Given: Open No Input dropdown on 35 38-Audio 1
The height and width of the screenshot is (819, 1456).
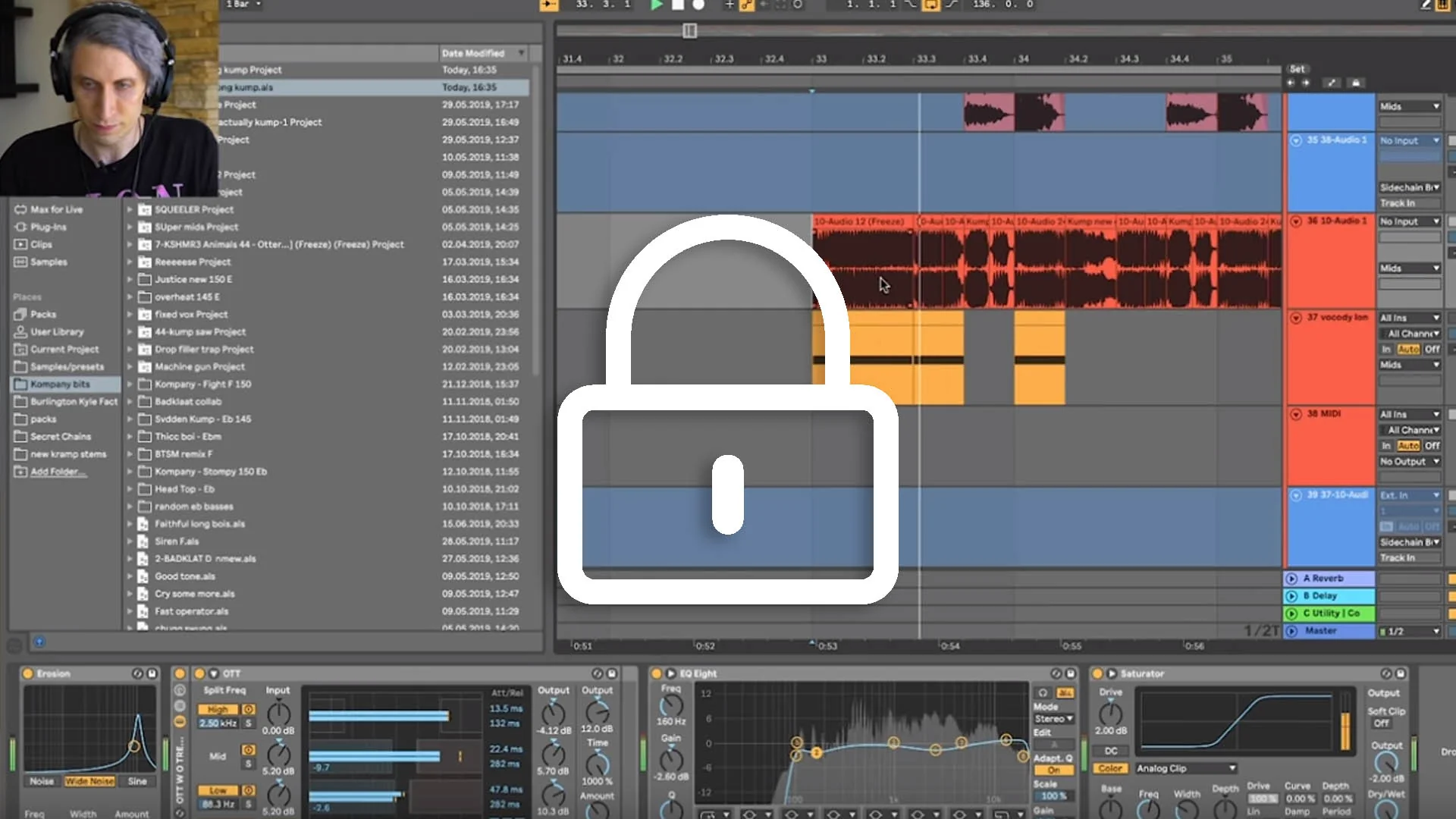Looking at the screenshot, I should pyautogui.click(x=1410, y=141).
